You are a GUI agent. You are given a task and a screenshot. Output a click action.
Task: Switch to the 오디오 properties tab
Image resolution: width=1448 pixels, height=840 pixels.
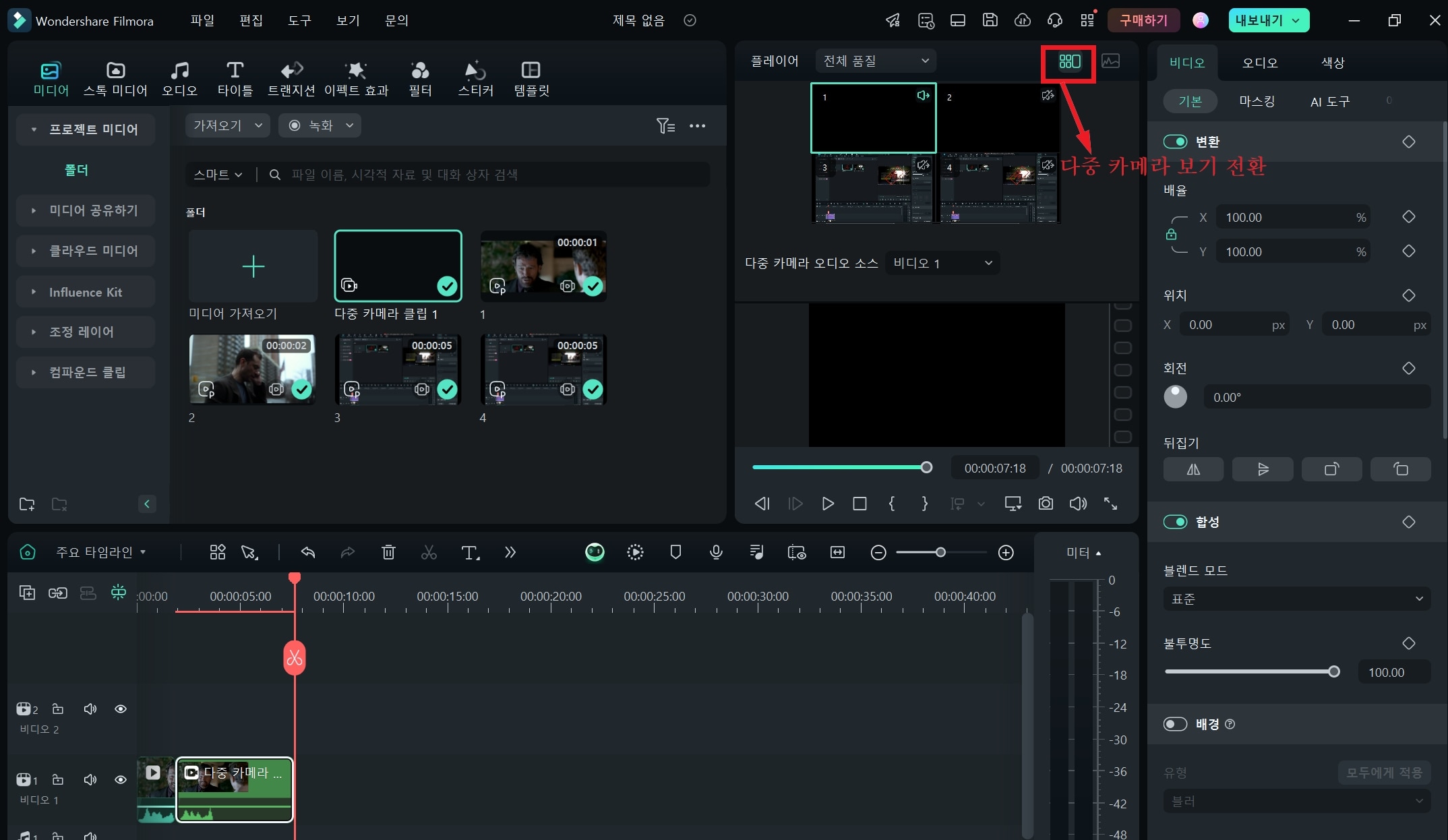[x=1259, y=63]
